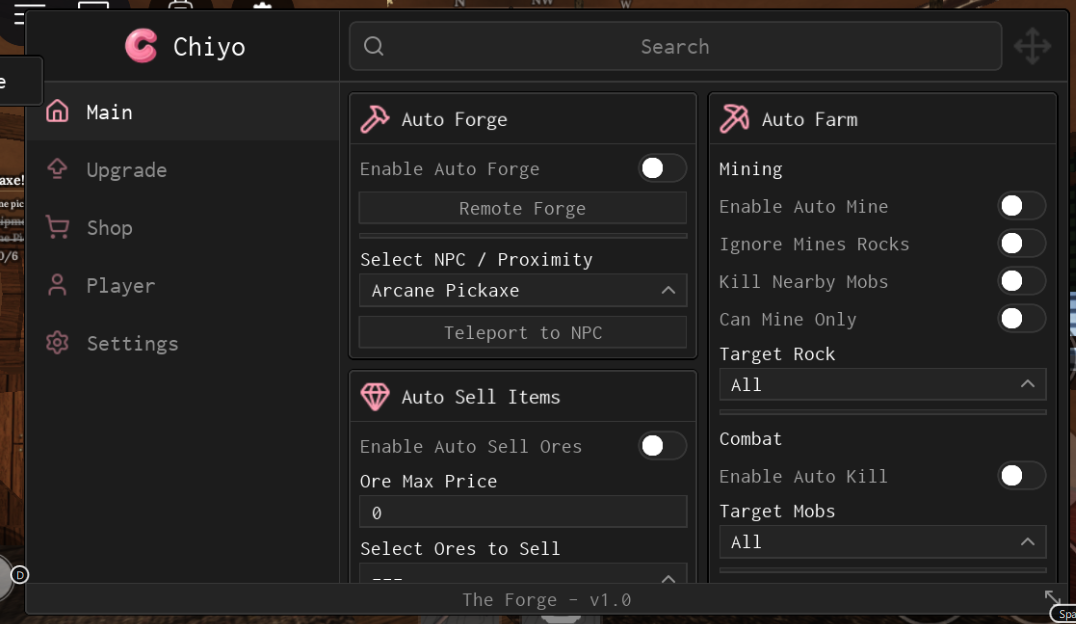Click the Auto Farm pickaxe icon
Image resolution: width=1076 pixels, height=624 pixels.
pyautogui.click(x=735, y=119)
